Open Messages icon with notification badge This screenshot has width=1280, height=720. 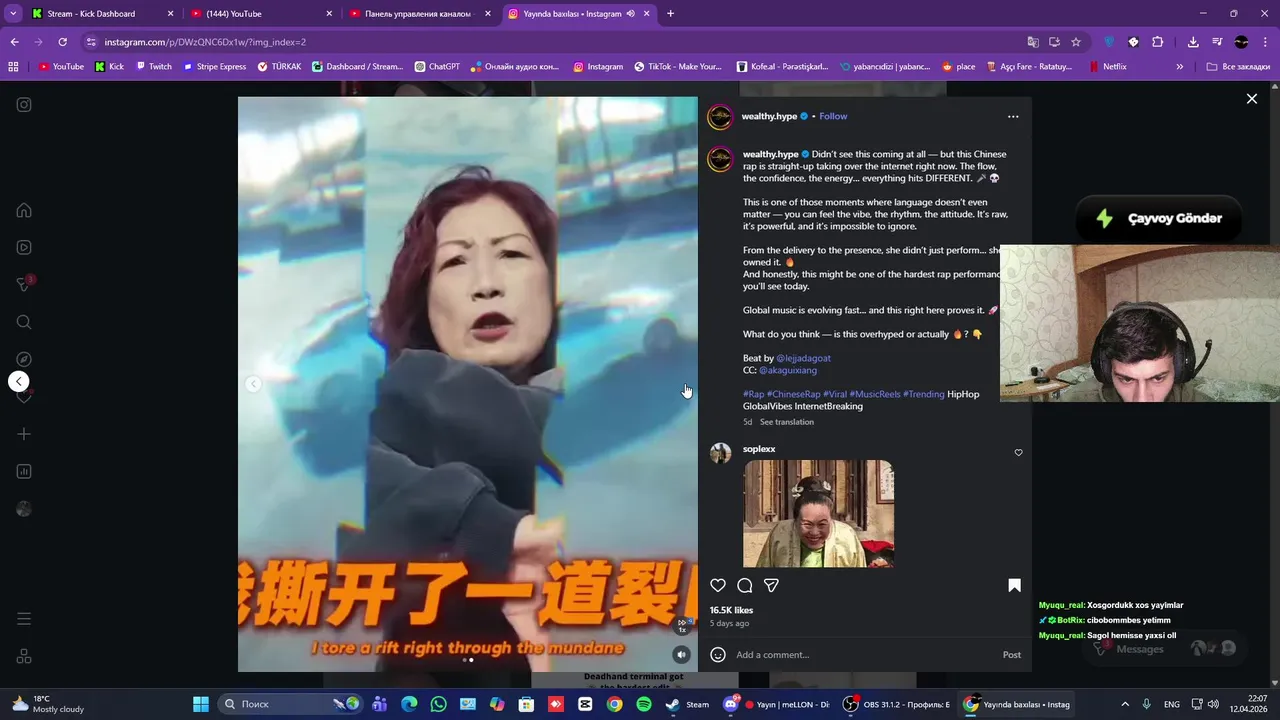pos(24,285)
